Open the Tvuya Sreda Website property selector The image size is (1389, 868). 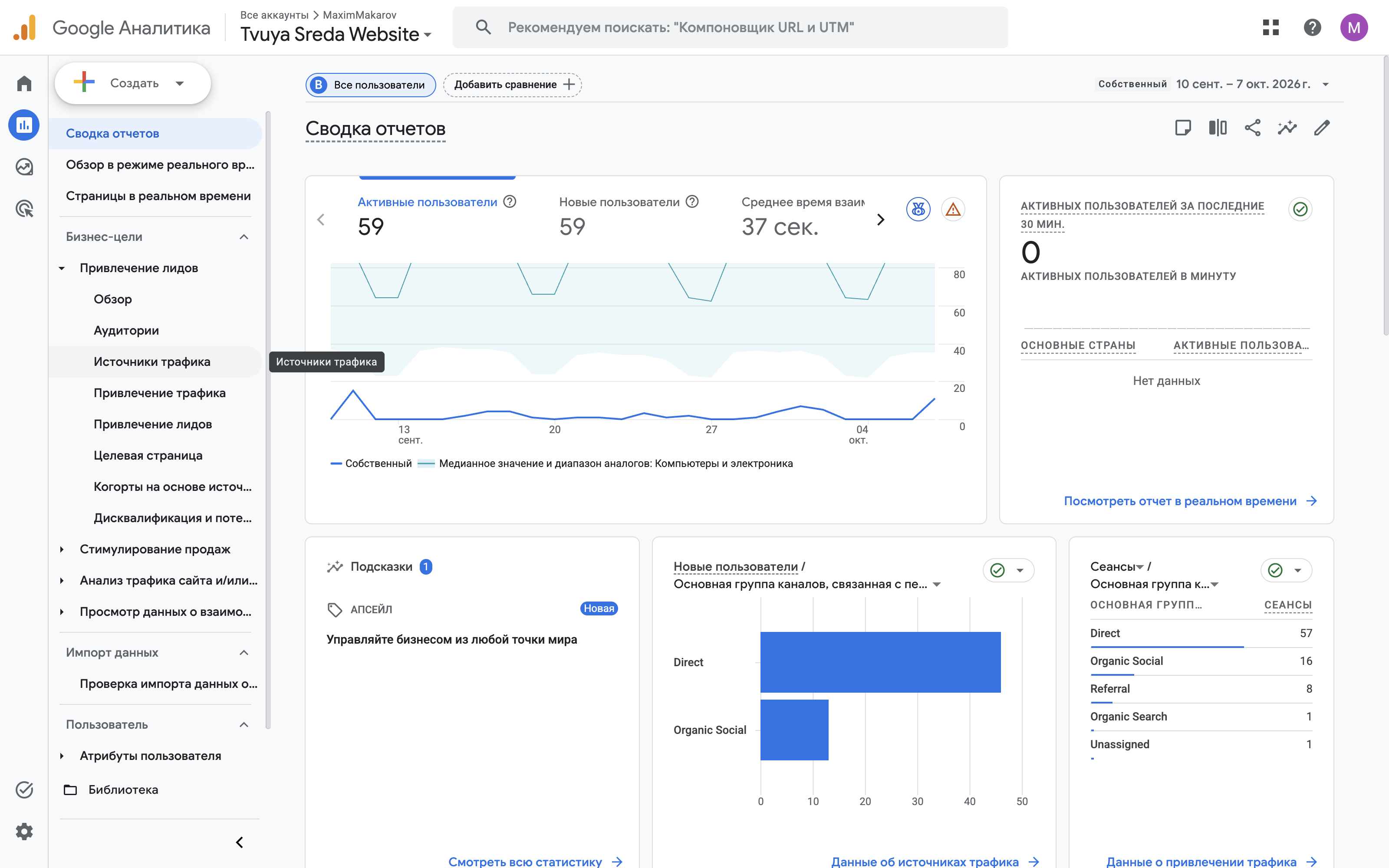[x=336, y=34]
